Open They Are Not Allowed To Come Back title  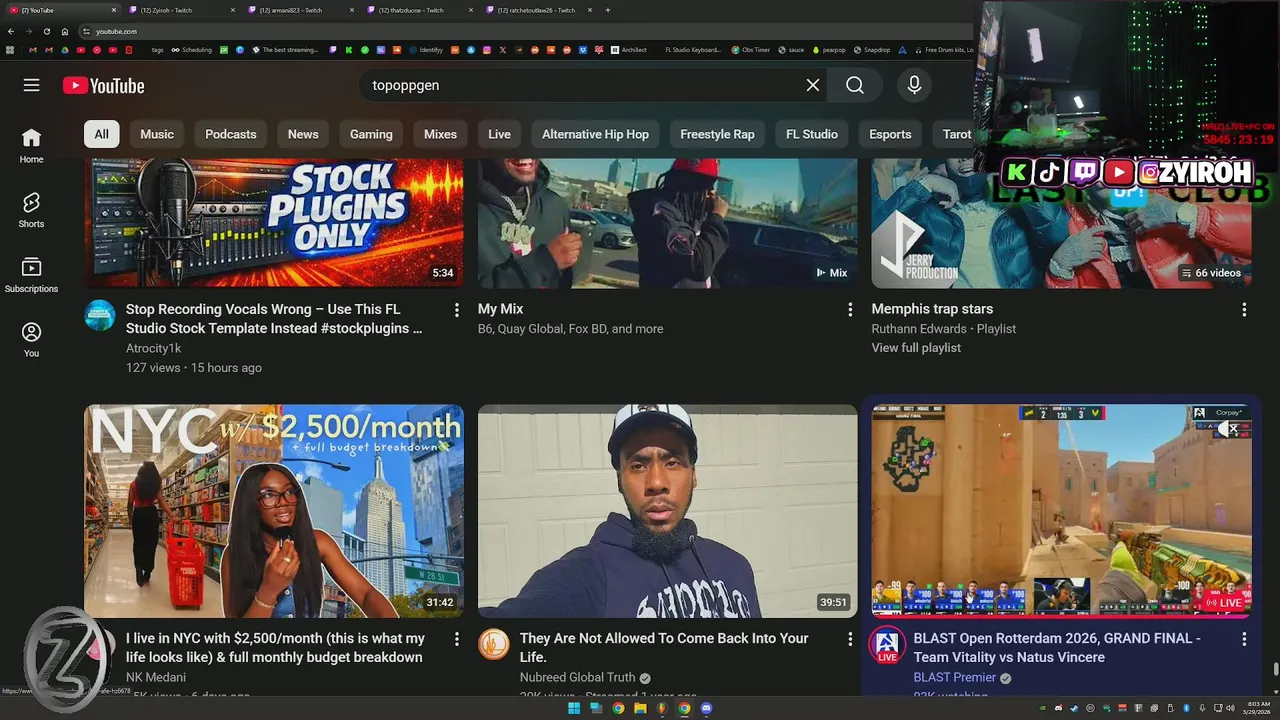coord(664,648)
